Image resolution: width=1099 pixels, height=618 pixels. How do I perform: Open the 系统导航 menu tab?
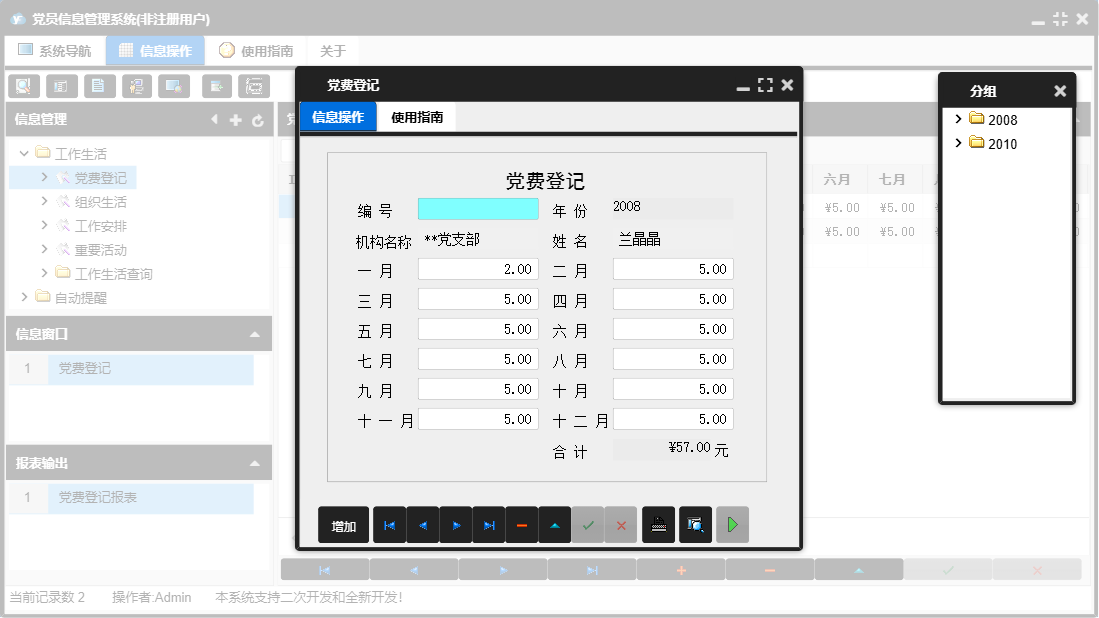click(x=54, y=49)
